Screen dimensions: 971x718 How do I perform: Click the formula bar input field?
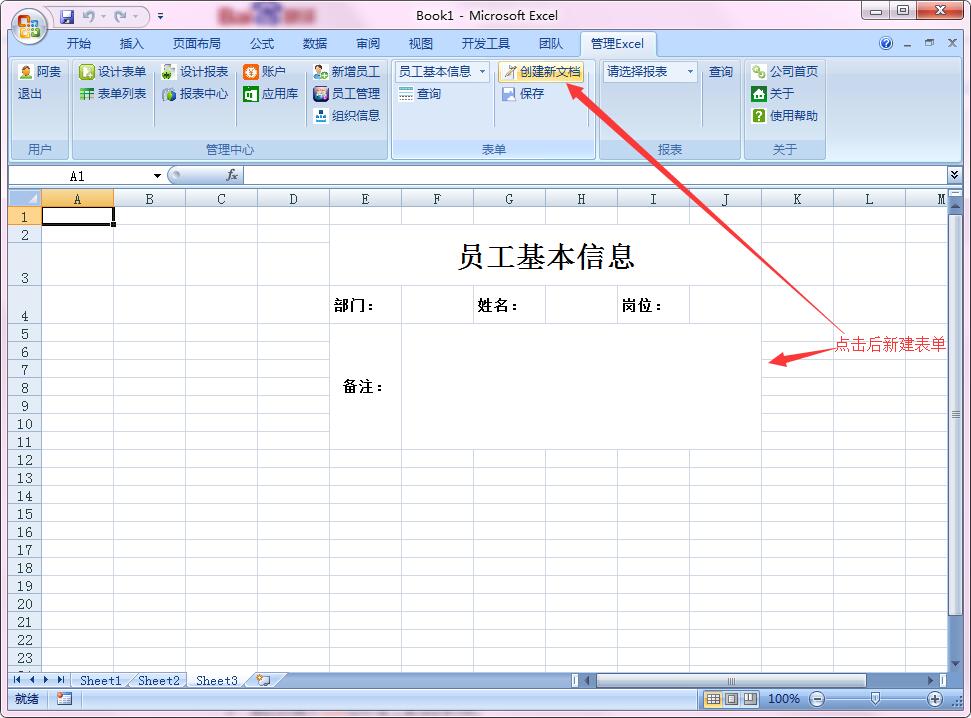[x=590, y=176]
